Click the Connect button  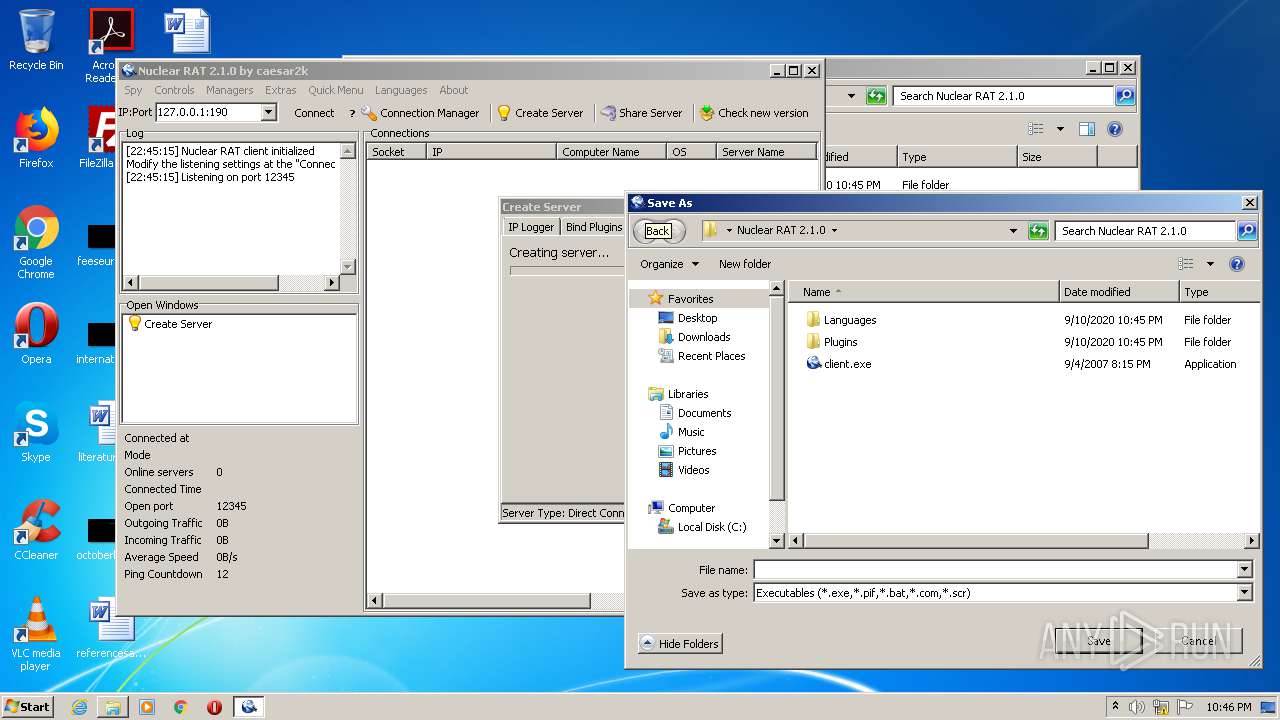(314, 113)
